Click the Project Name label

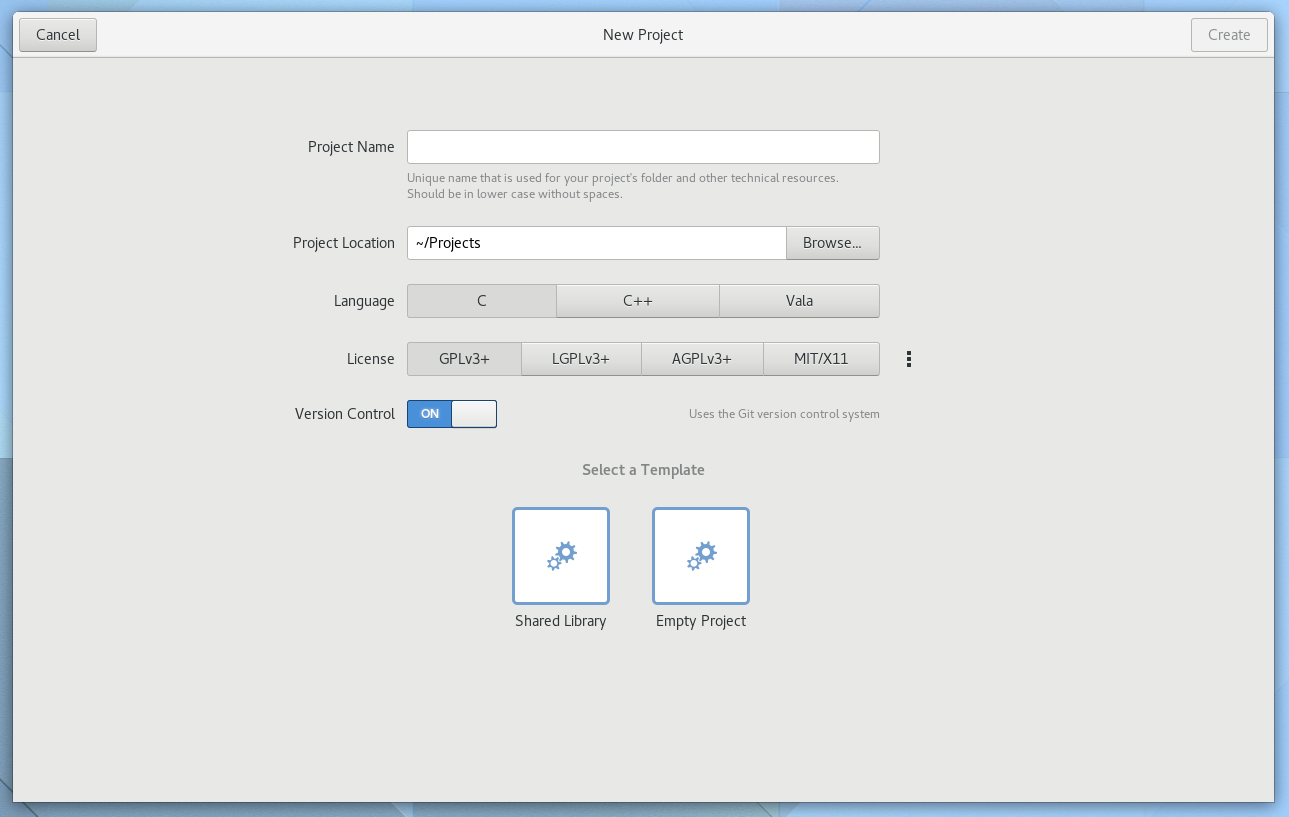point(351,147)
